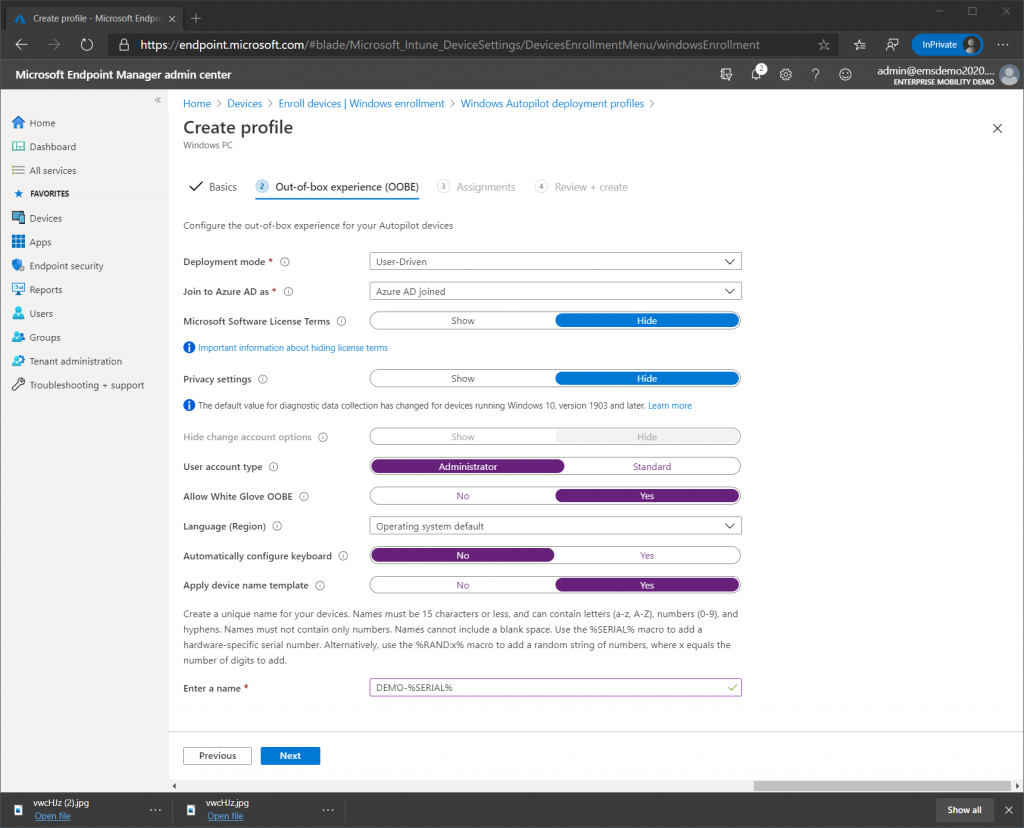Show info tooltip for Language (Region)

tap(277, 526)
